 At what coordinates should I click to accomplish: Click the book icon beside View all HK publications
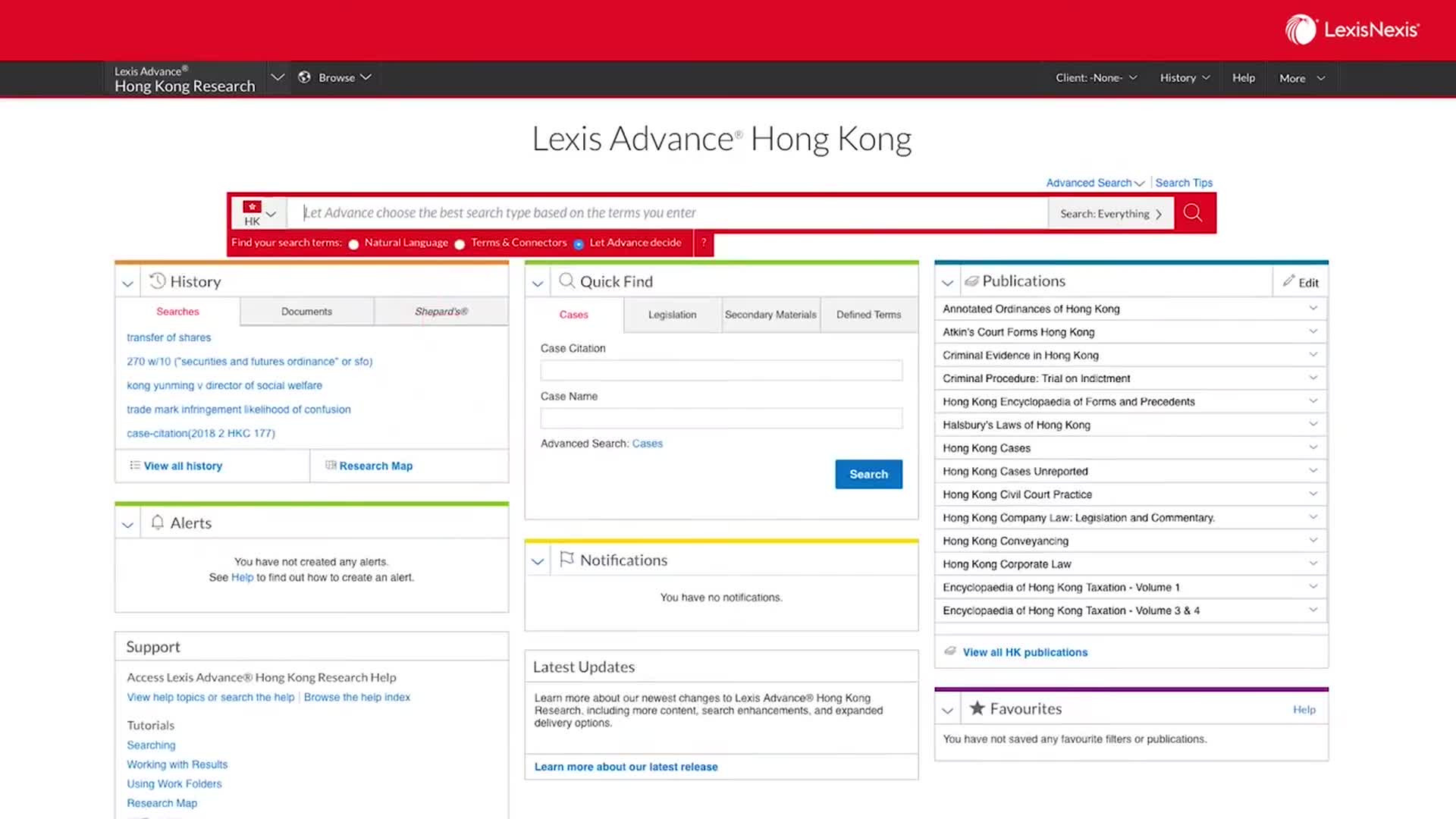click(x=950, y=652)
